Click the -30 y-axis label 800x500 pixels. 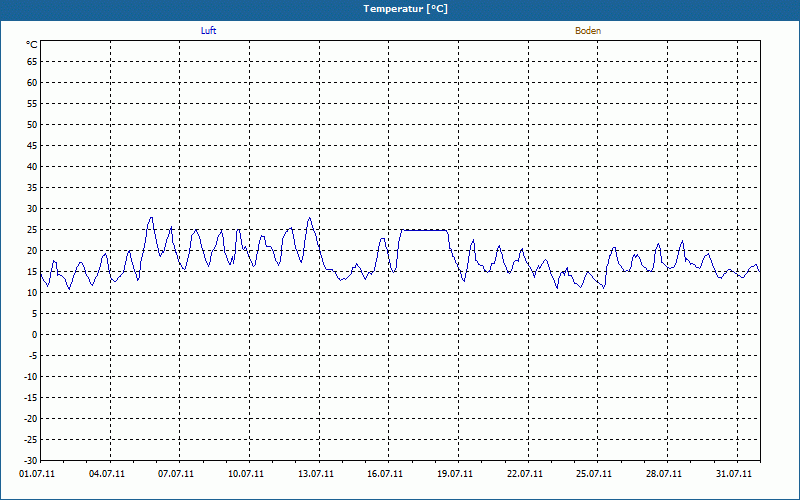(x=31, y=461)
